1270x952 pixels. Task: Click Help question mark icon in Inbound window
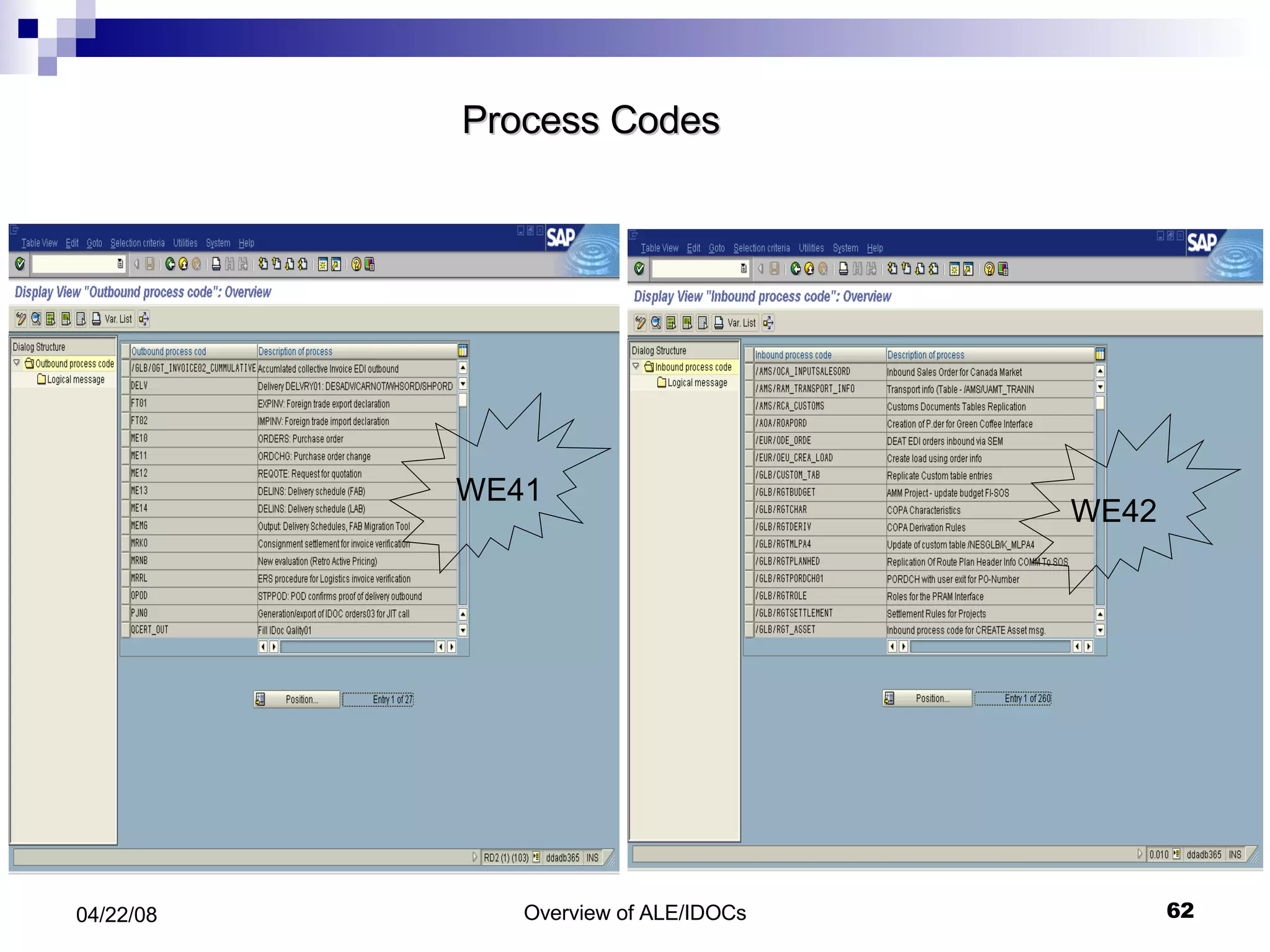pyautogui.click(x=989, y=268)
